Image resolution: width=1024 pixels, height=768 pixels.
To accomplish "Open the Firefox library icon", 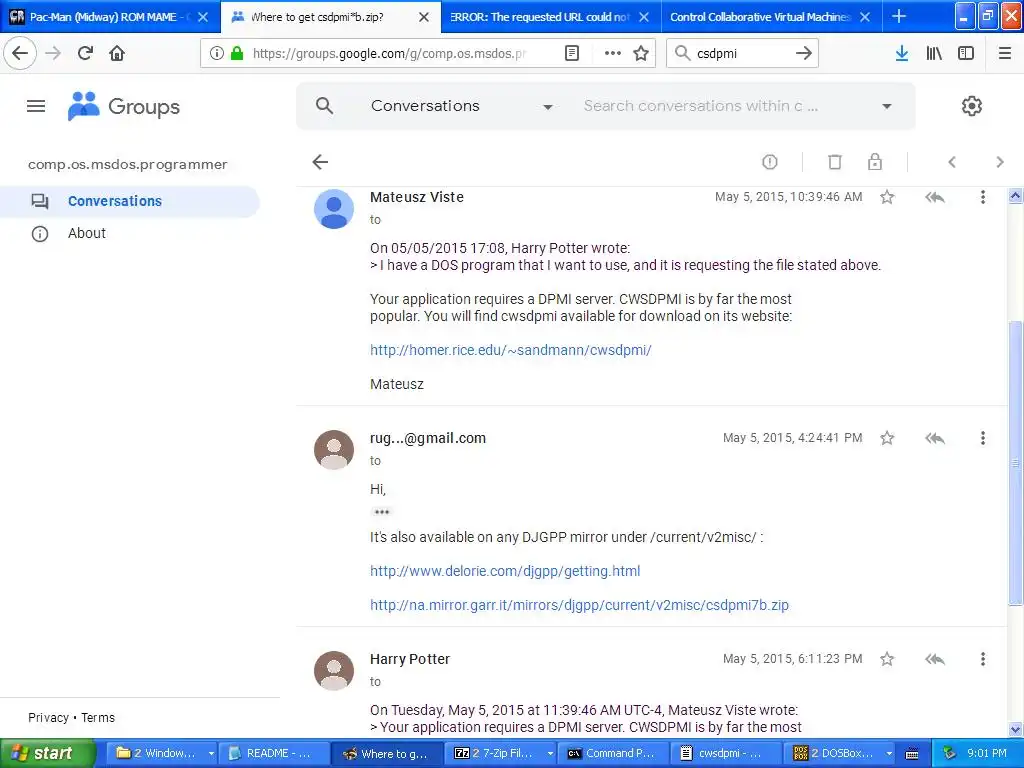I will click(934, 53).
